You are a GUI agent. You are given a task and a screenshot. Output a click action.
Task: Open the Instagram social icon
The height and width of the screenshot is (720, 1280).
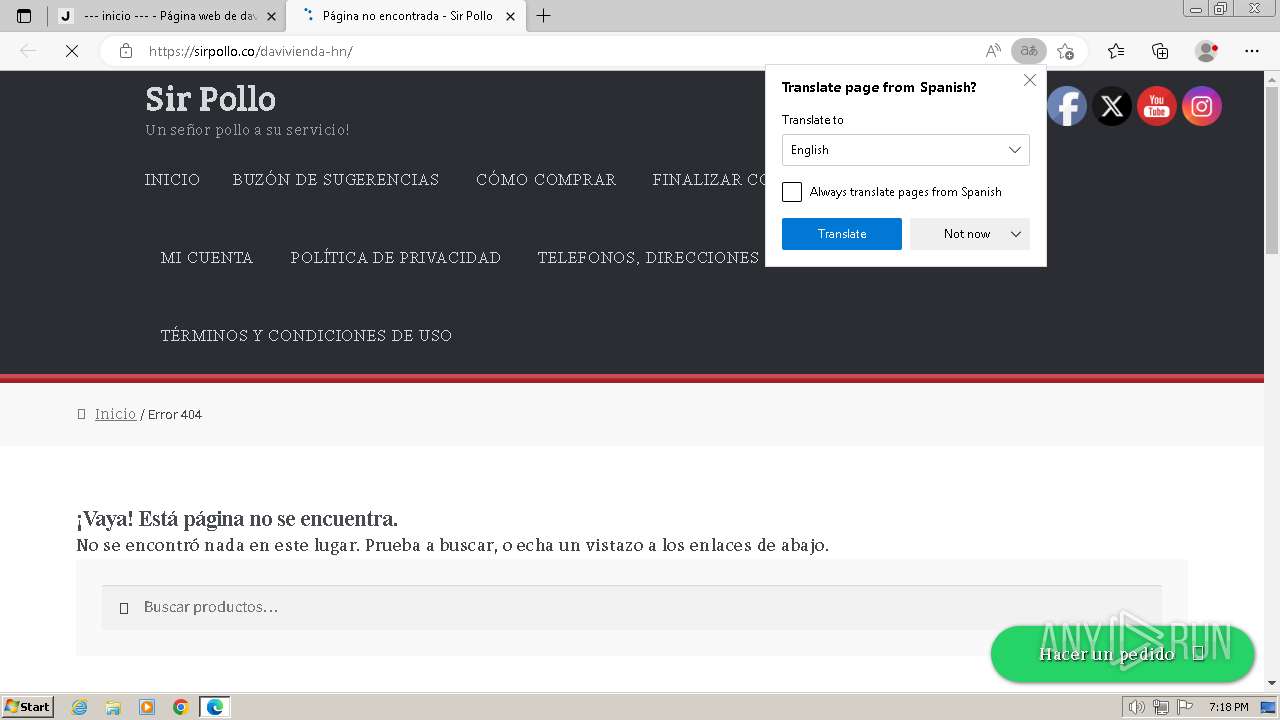point(1202,106)
